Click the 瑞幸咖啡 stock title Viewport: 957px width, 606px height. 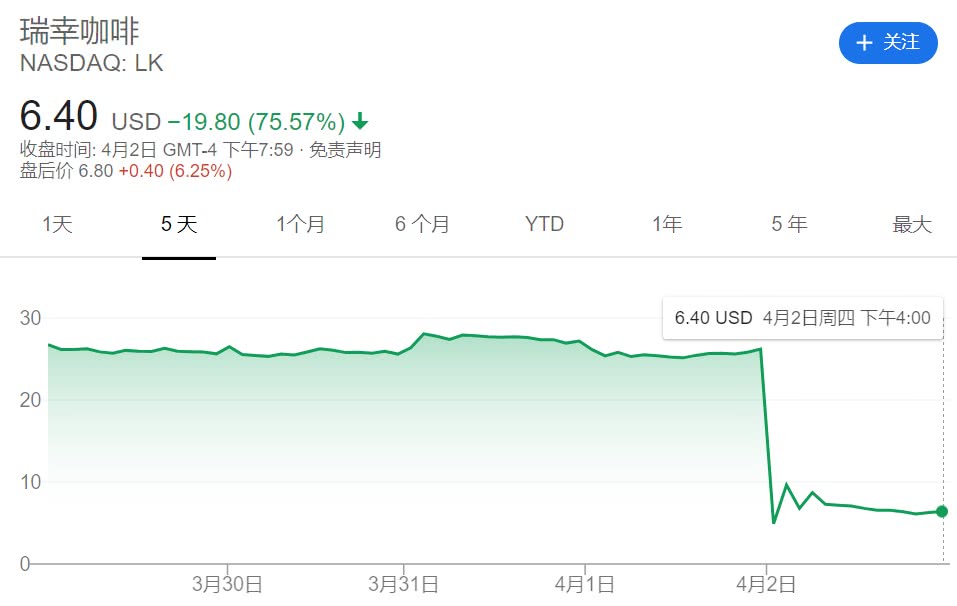(79, 29)
